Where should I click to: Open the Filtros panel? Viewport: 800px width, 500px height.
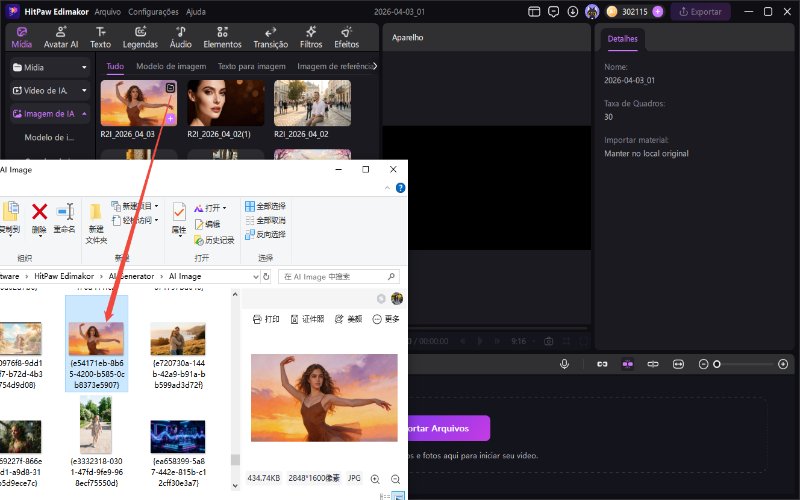pos(311,38)
